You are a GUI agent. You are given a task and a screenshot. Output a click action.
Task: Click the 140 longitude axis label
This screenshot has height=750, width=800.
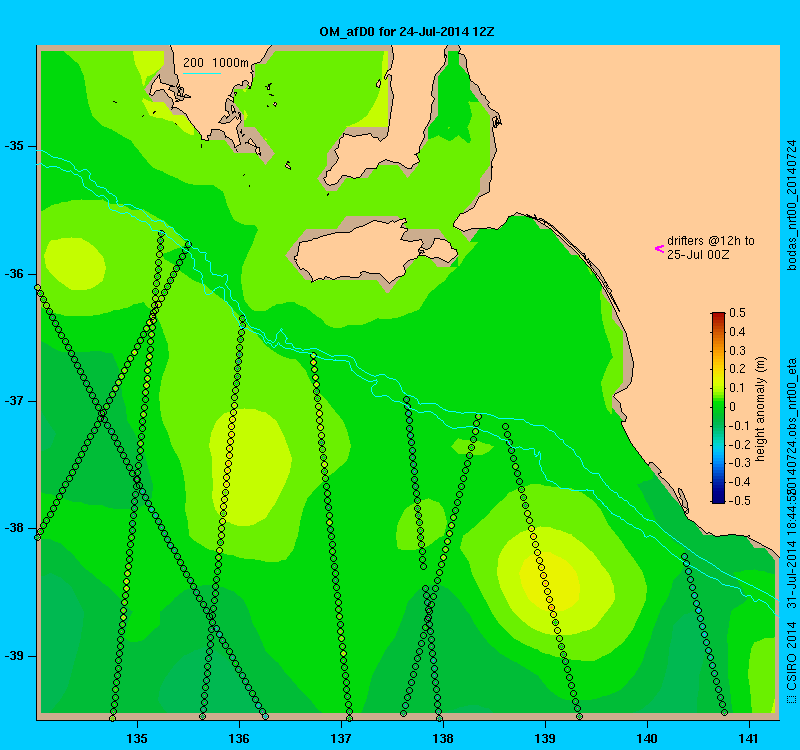tap(647, 738)
